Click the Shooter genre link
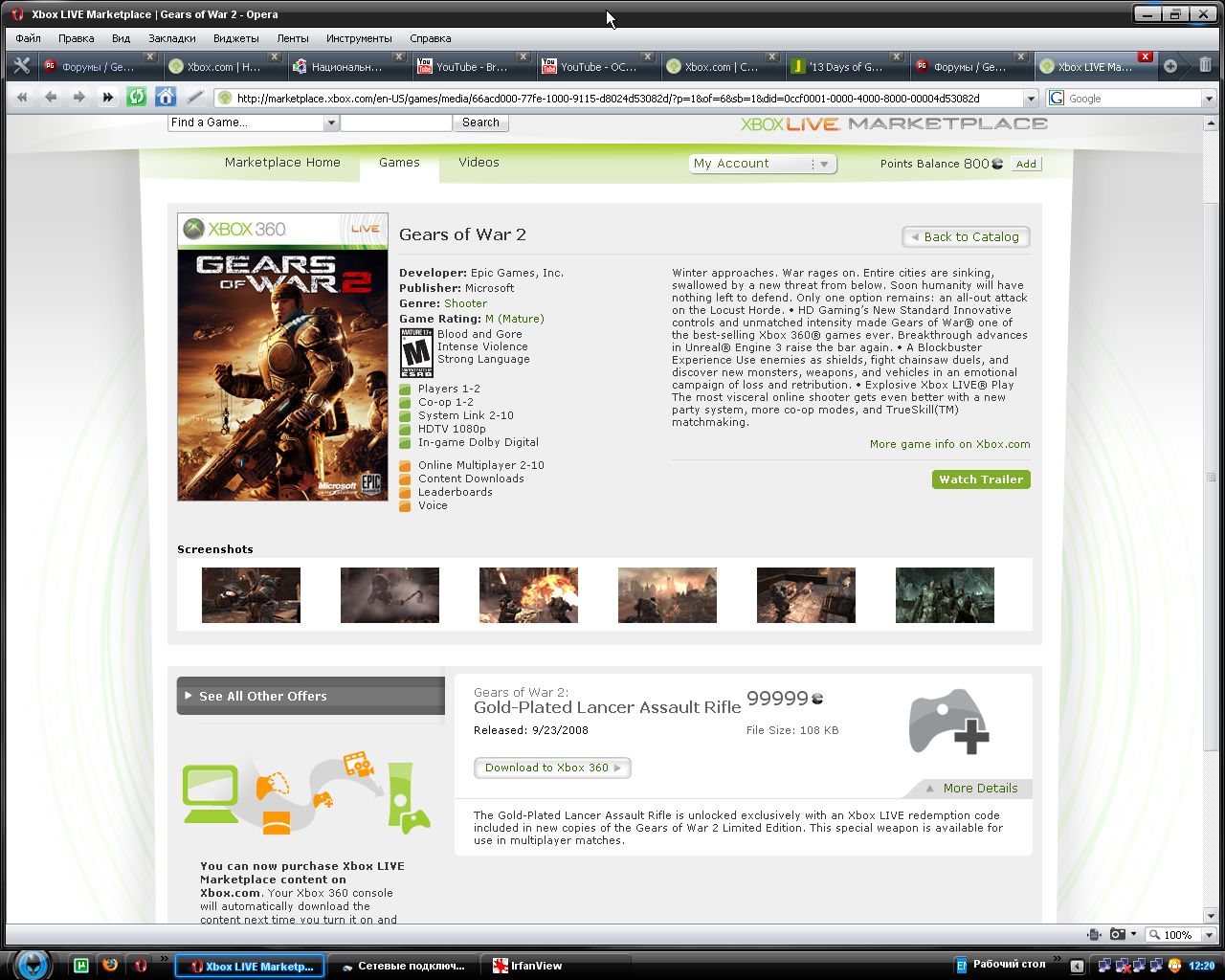The width and height of the screenshot is (1225, 980). pyautogui.click(x=465, y=303)
